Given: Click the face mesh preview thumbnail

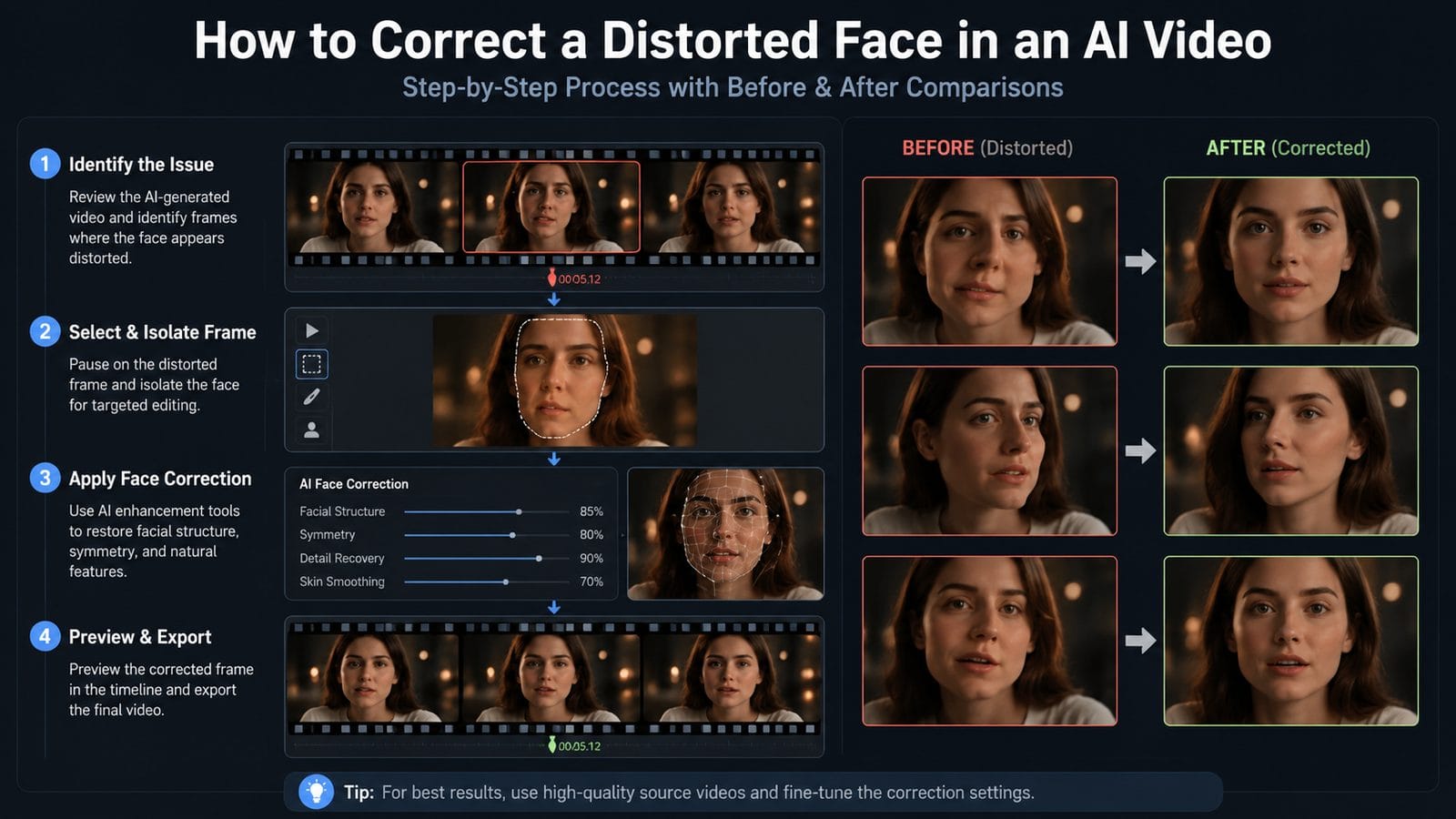Looking at the screenshot, I should click(725, 533).
